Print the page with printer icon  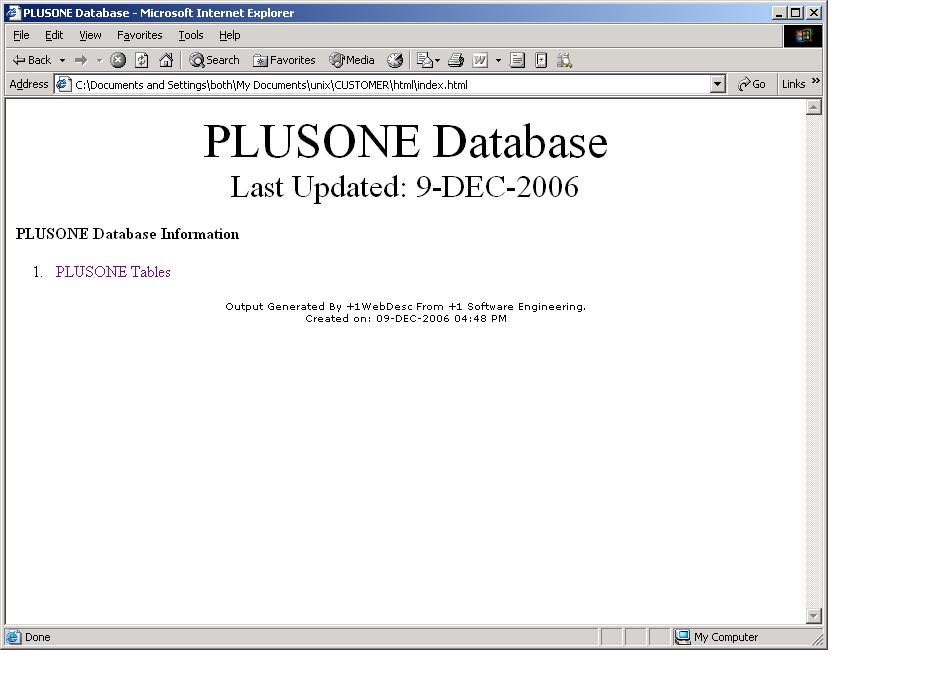click(x=456, y=60)
